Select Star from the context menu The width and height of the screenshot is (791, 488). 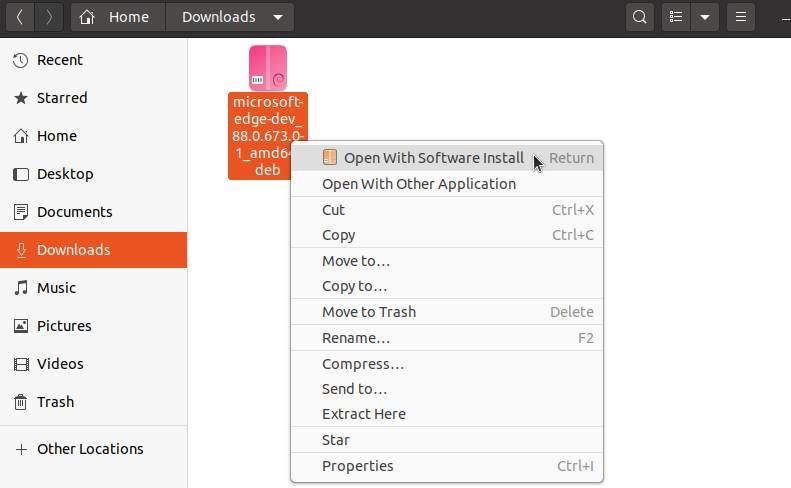point(447,440)
